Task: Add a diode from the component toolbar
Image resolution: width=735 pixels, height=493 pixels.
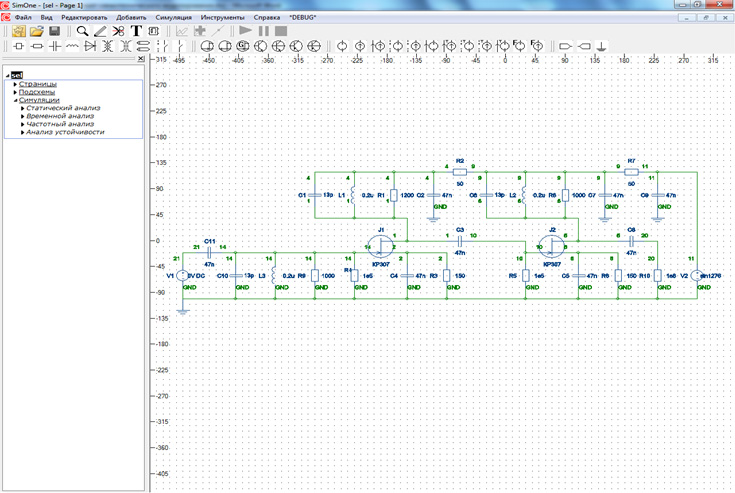Action: pyautogui.click(x=90, y=46)
